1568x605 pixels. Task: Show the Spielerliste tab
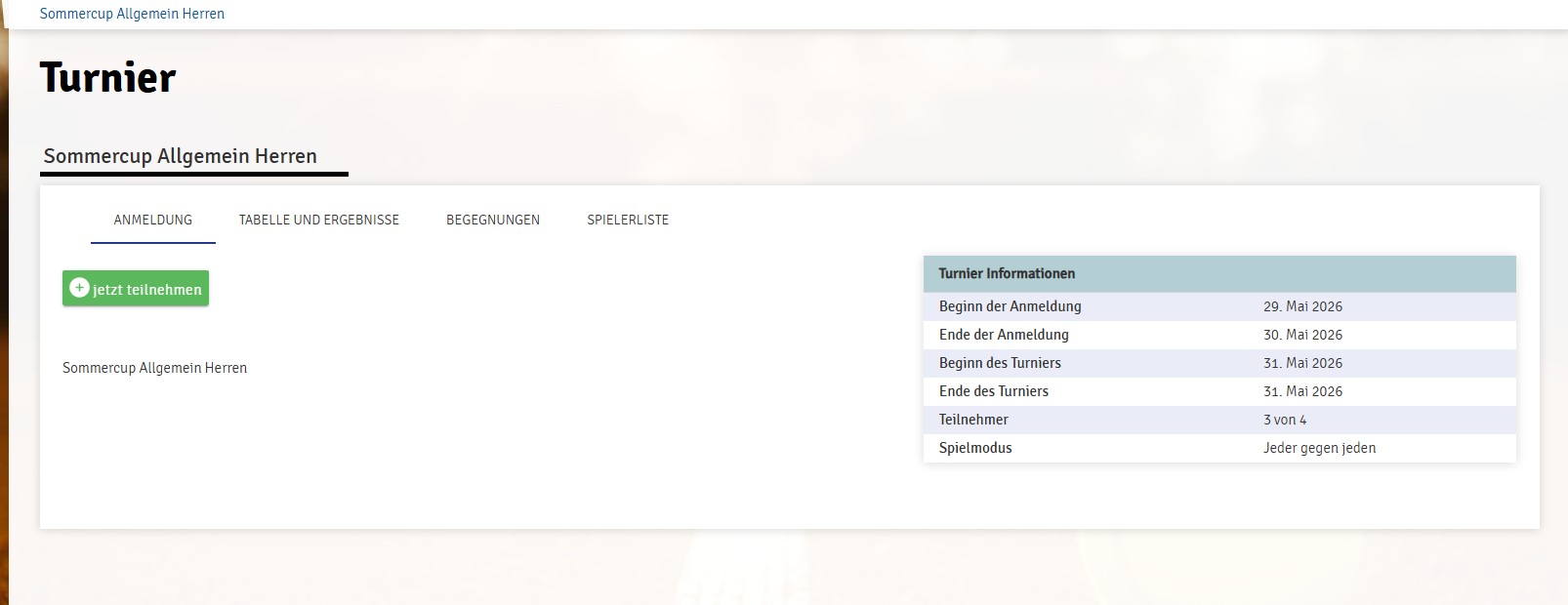(x=628, y=220)
